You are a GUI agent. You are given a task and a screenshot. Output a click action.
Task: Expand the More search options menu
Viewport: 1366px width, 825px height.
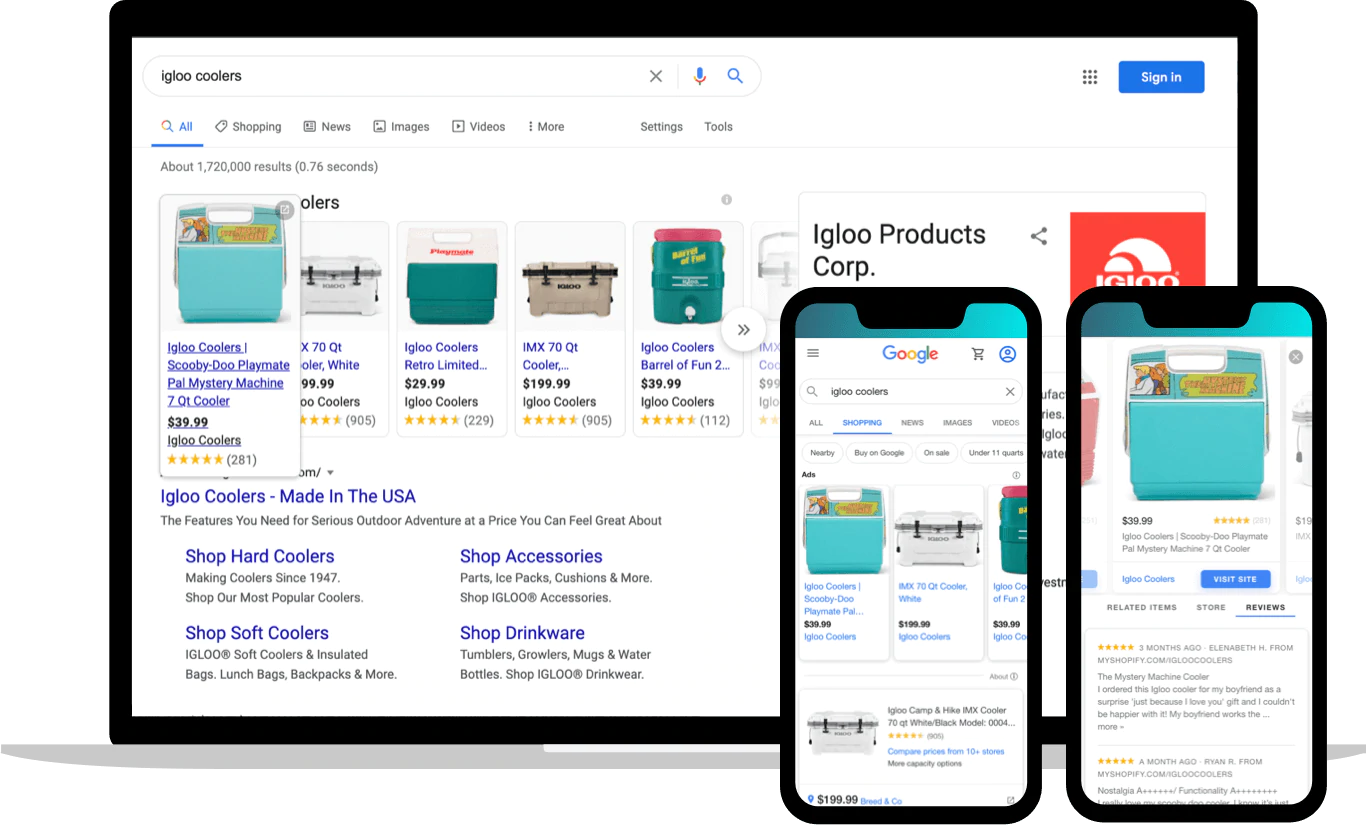pos(546,127)
